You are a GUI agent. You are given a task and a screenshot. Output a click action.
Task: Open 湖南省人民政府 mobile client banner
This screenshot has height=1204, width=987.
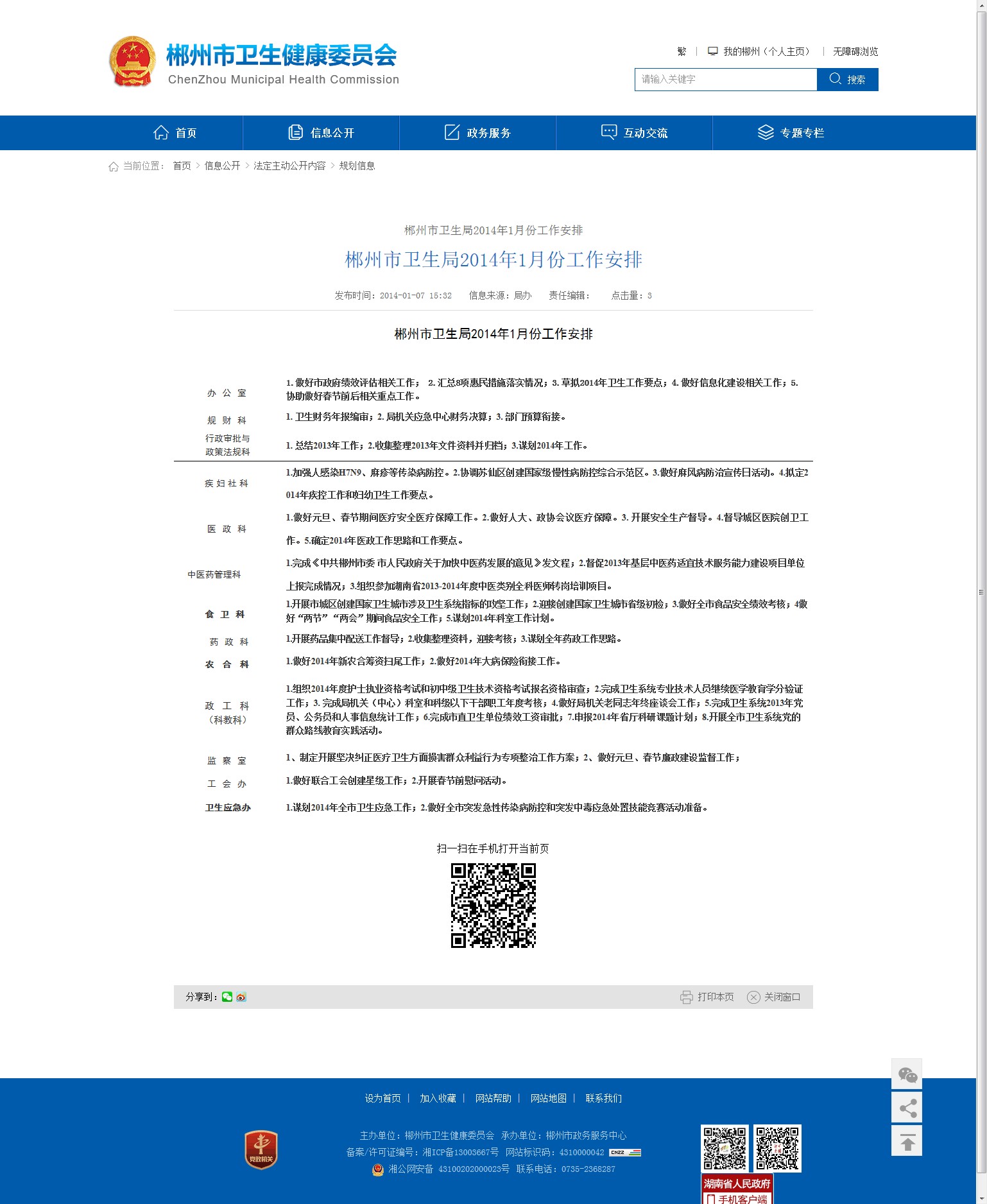pos(737,1189)
